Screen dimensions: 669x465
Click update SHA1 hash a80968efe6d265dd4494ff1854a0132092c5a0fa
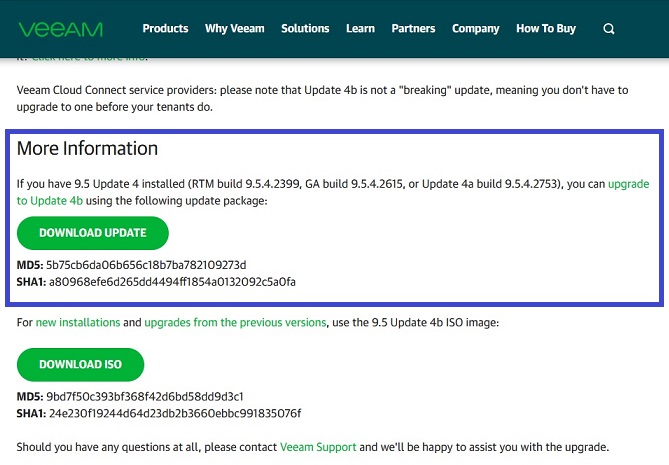[172, 282]
